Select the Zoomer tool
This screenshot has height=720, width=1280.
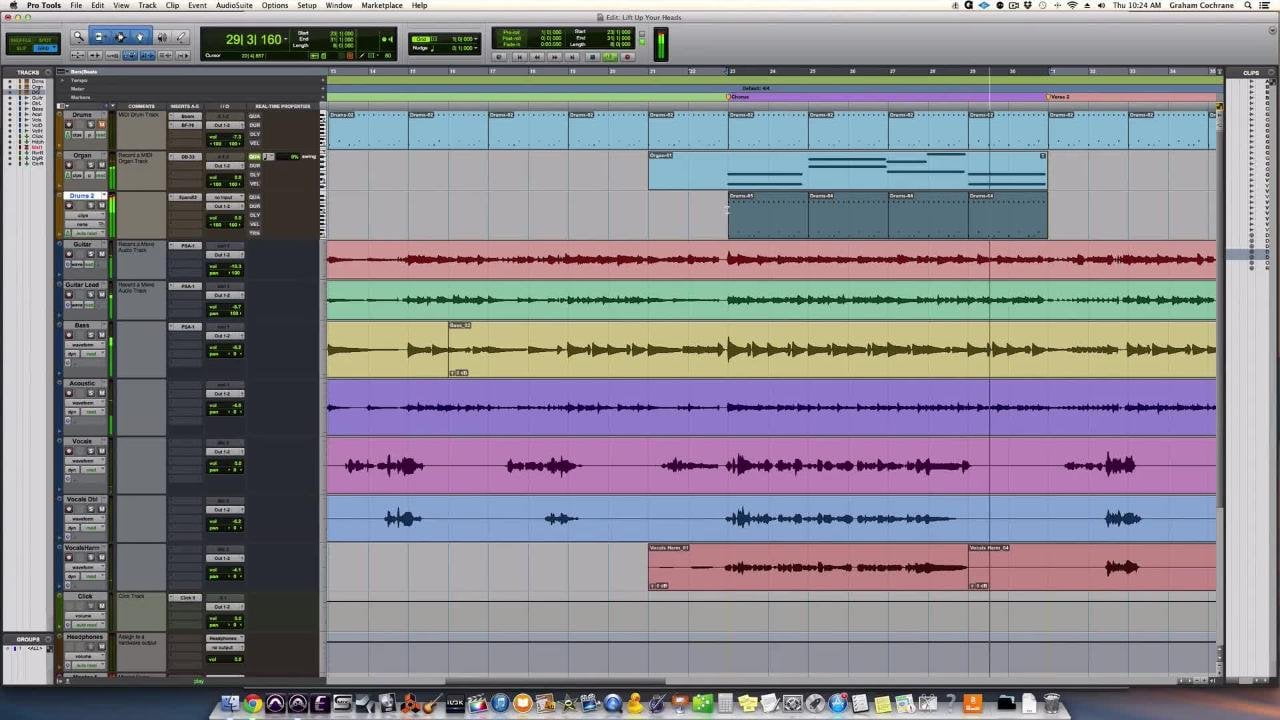pyautogui.click(x=79, y=36)
